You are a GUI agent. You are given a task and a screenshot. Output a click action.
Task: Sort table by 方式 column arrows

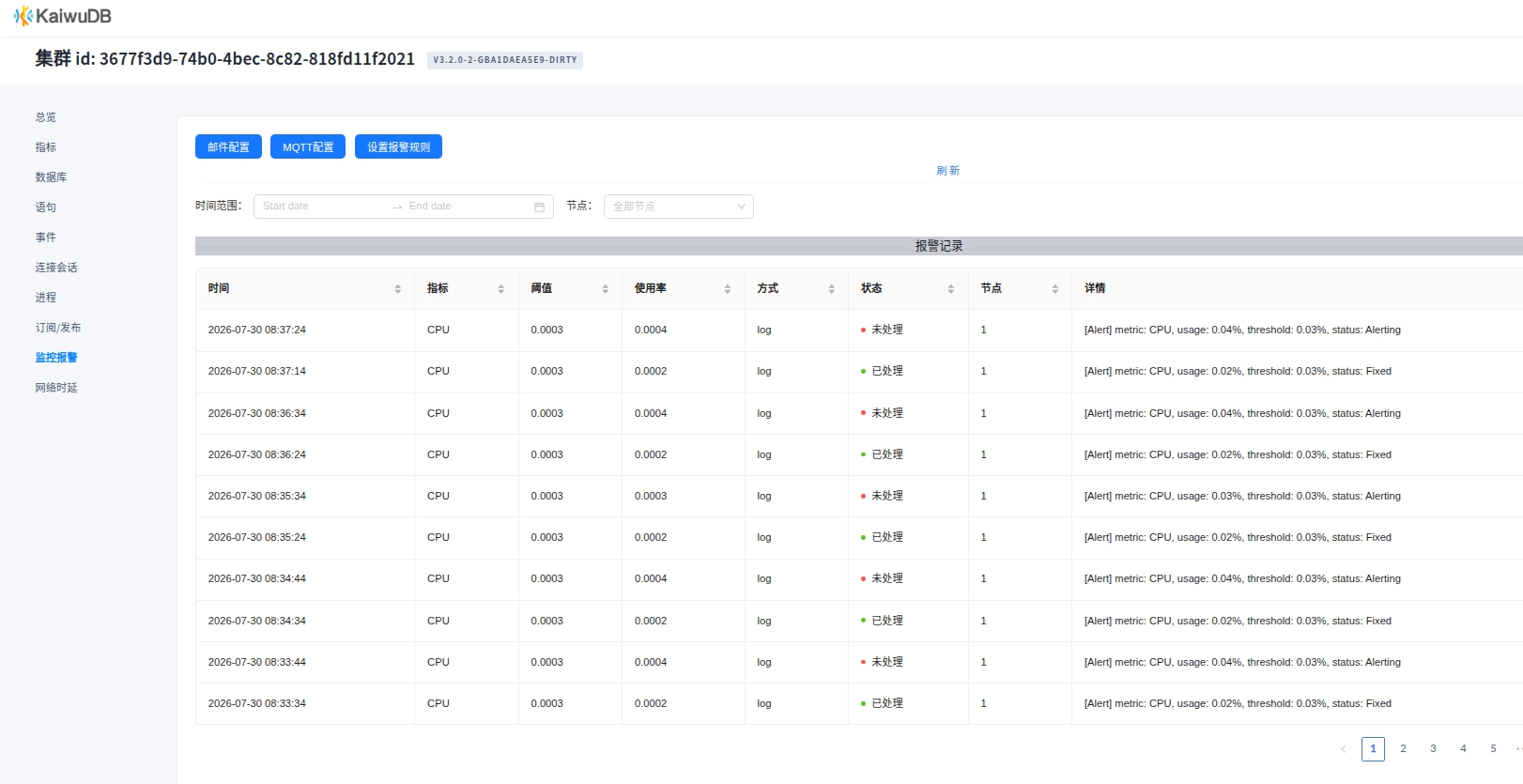point(831,289)
